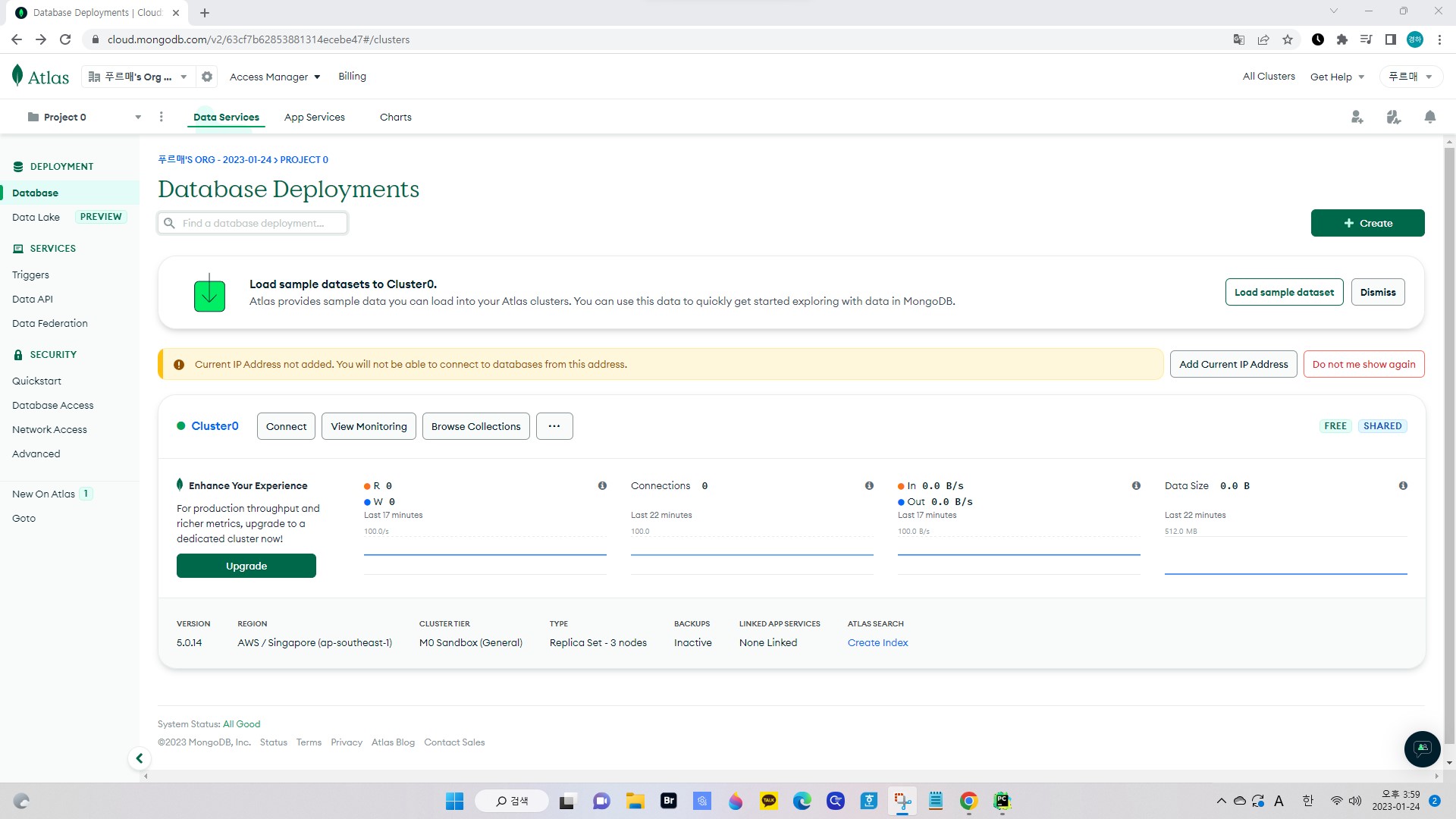Open PyCharm from taskbar
This screenshot has height=819, width=1456.
(1003, 801)
